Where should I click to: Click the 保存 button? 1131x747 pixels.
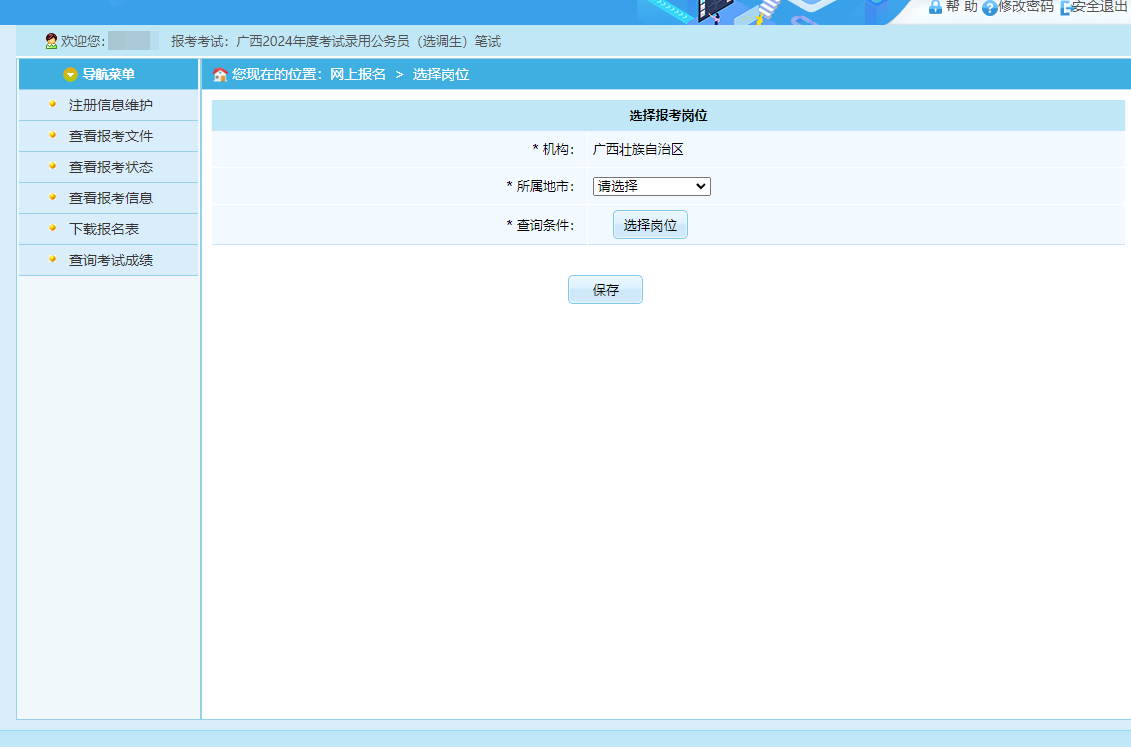coord(605,290)
